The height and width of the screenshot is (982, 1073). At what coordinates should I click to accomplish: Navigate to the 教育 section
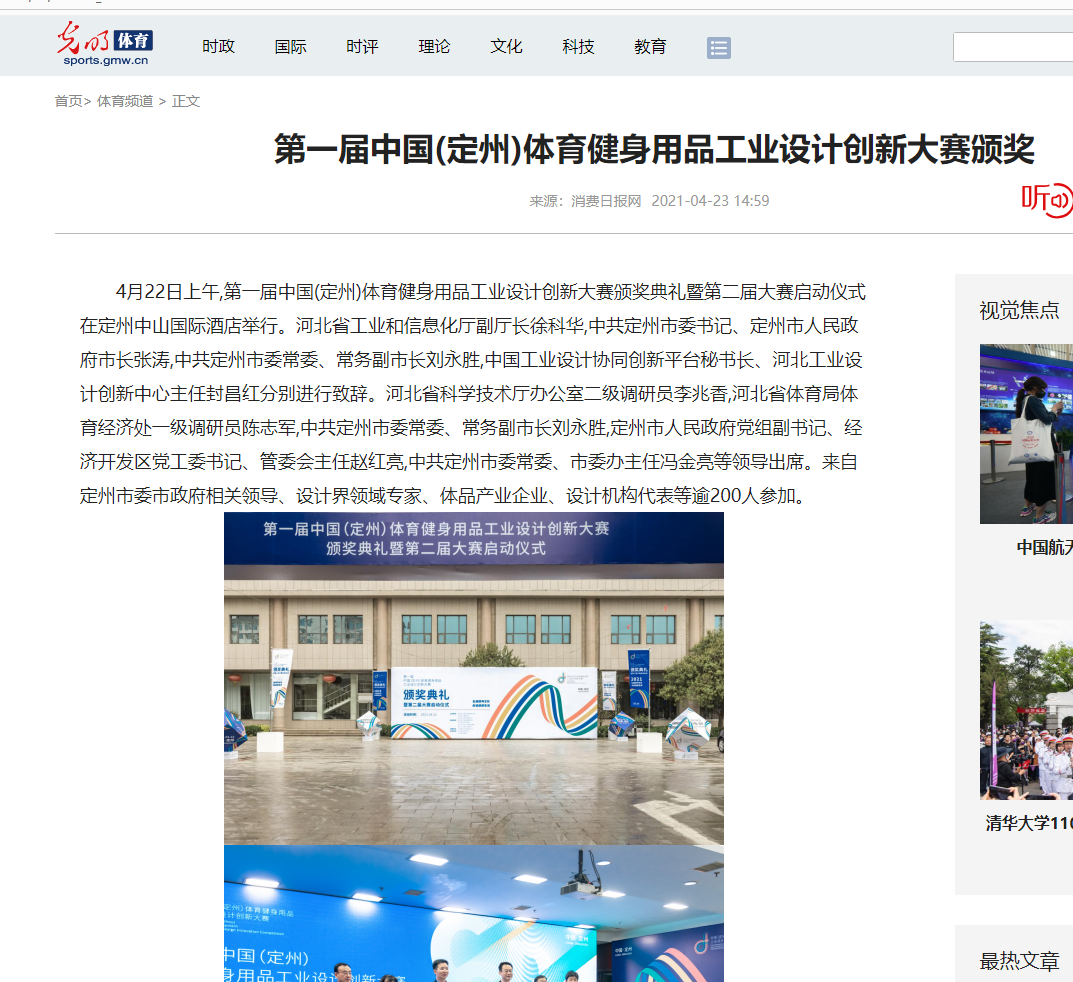(650, 46)
